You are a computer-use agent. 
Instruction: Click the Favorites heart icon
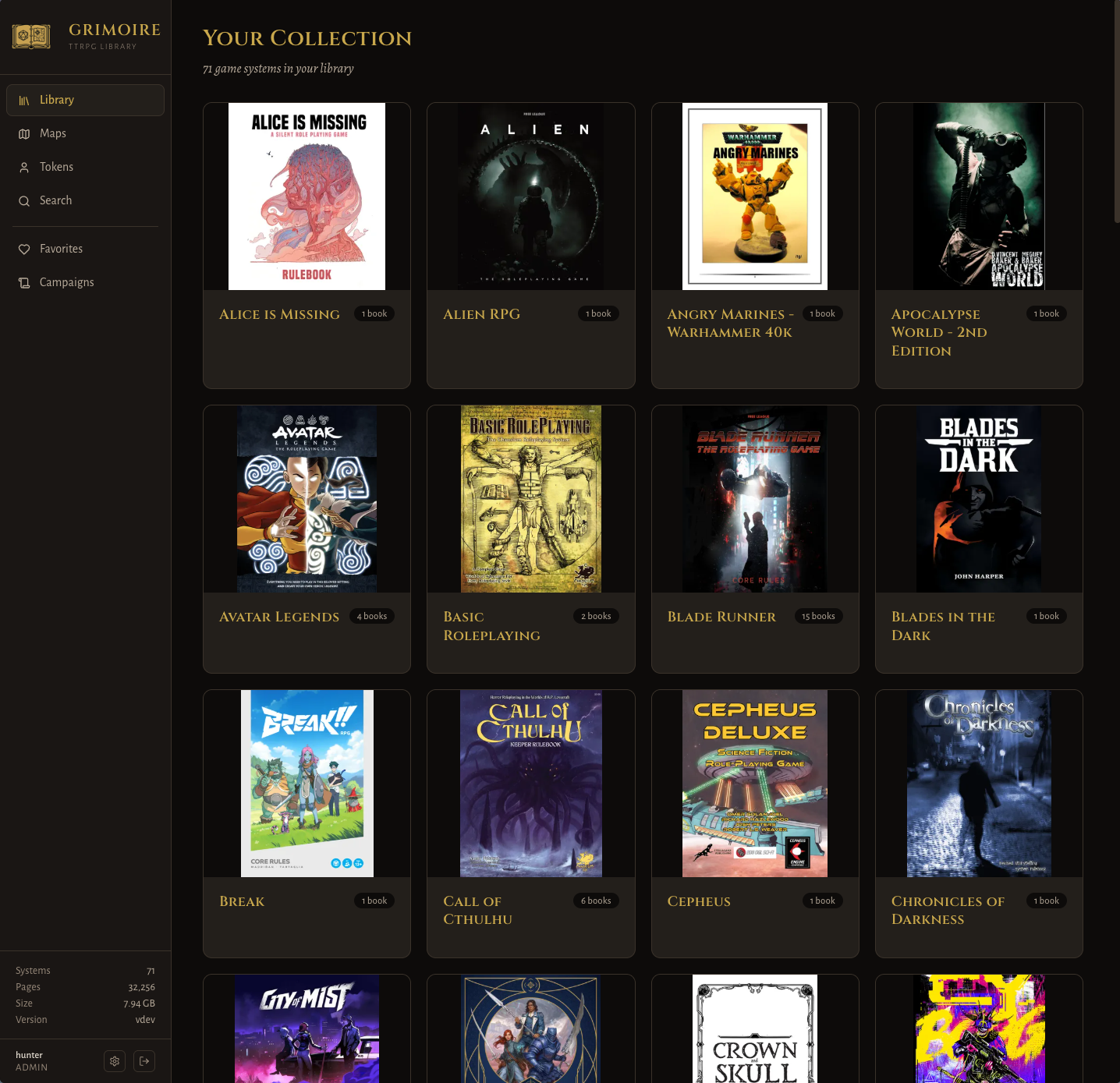pos(24,250)
